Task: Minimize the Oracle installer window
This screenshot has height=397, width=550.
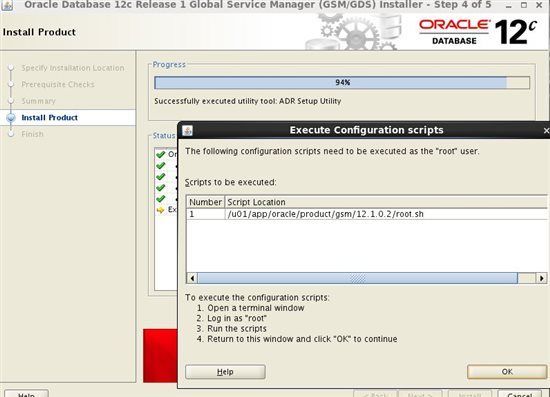Action: pyautogui.click(x=508, y=5)
